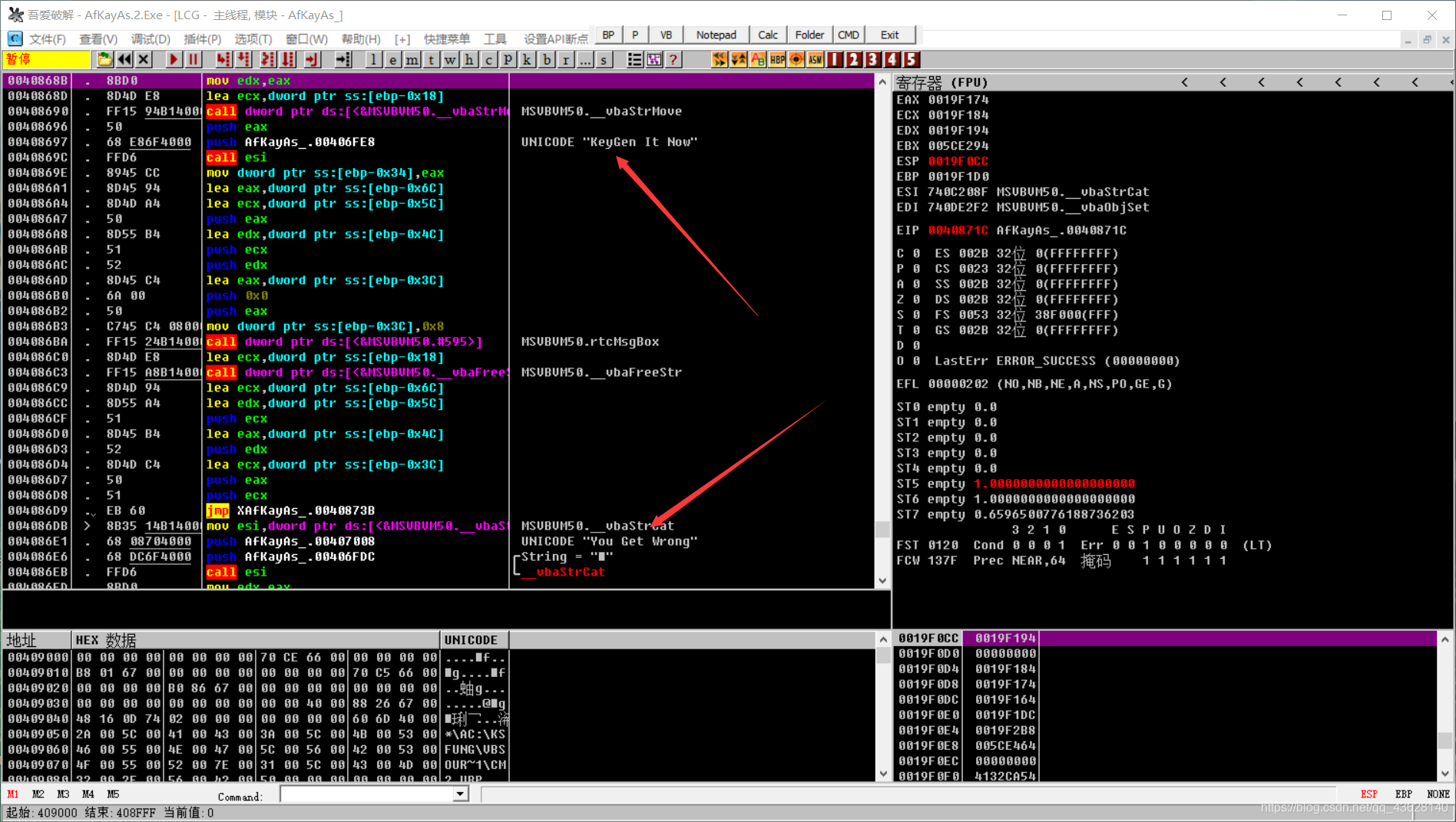Open a file with the folder icon
This screenshot has width=1456, height=822.
[104, 60]
